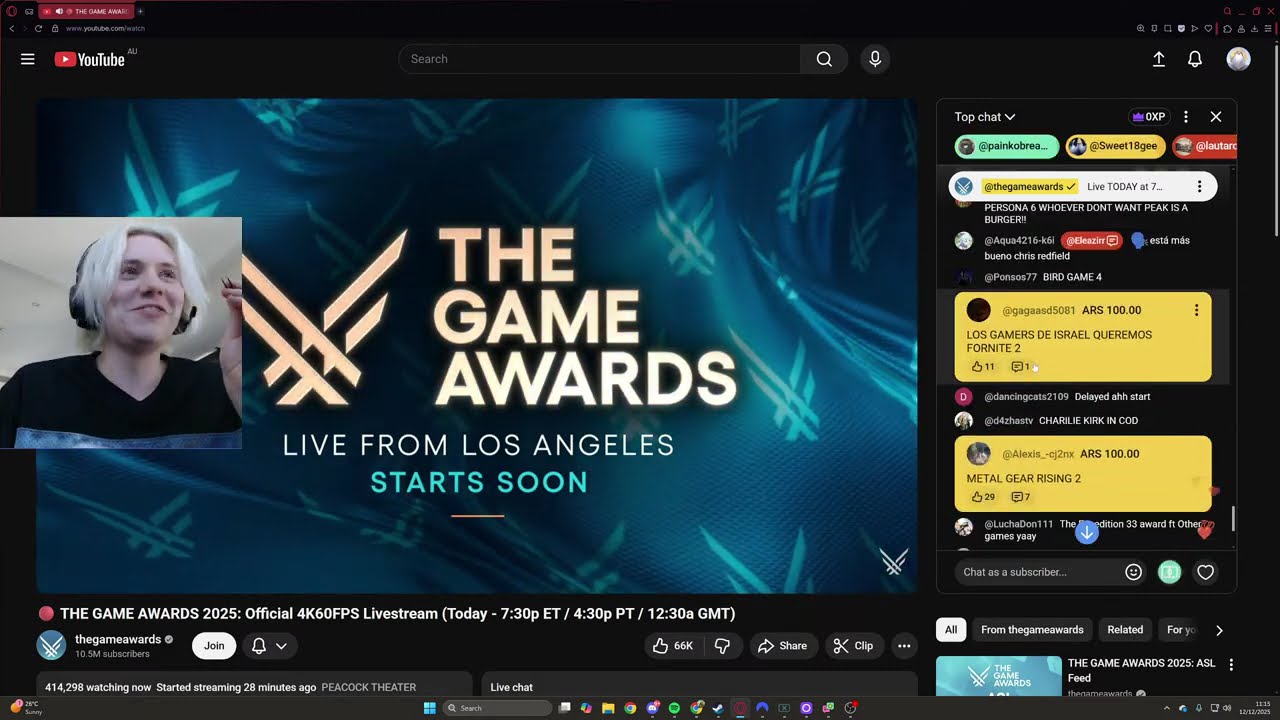The image size is (1280, 720).
Task: Expand subscription notification bell dropdown
Action: (x=269, y=646)
